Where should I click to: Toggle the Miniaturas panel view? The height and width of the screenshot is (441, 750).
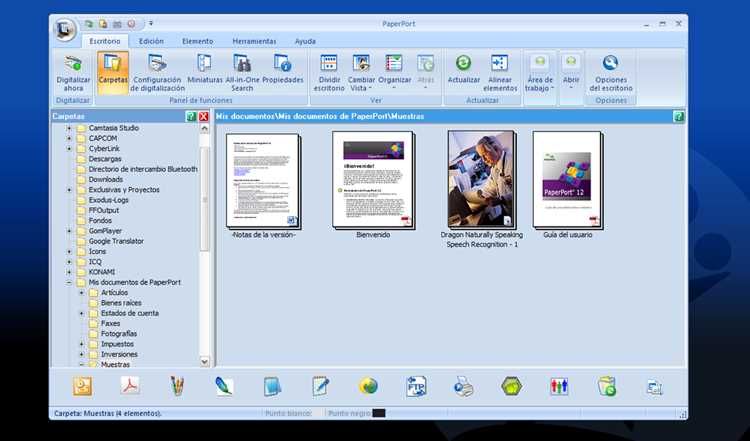pyautogui.click(x=205, y=72)
